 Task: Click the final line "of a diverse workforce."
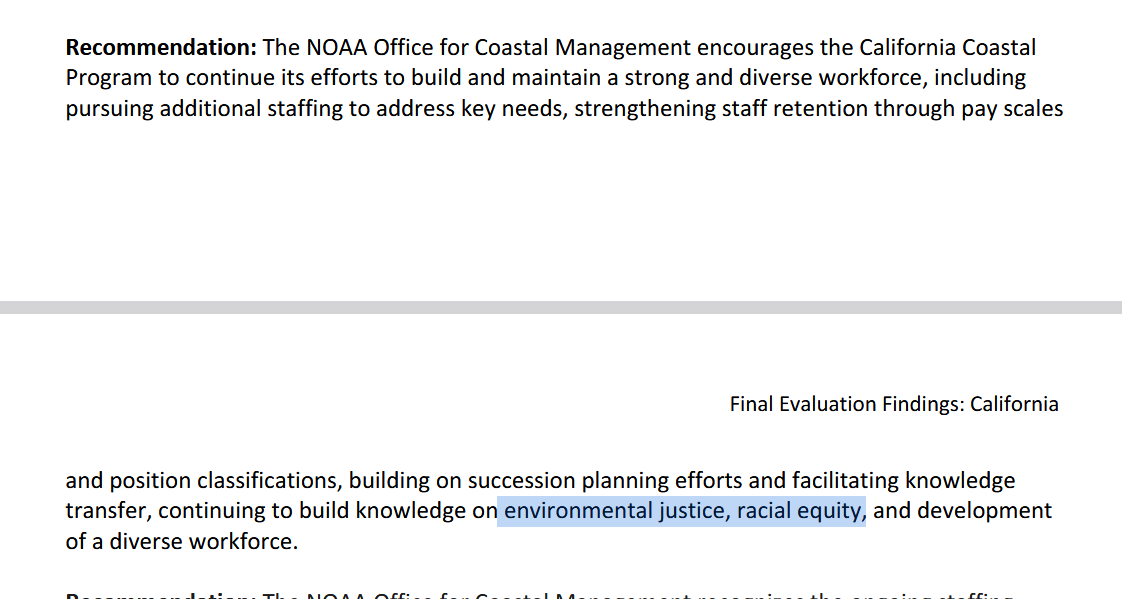point(181,542)
